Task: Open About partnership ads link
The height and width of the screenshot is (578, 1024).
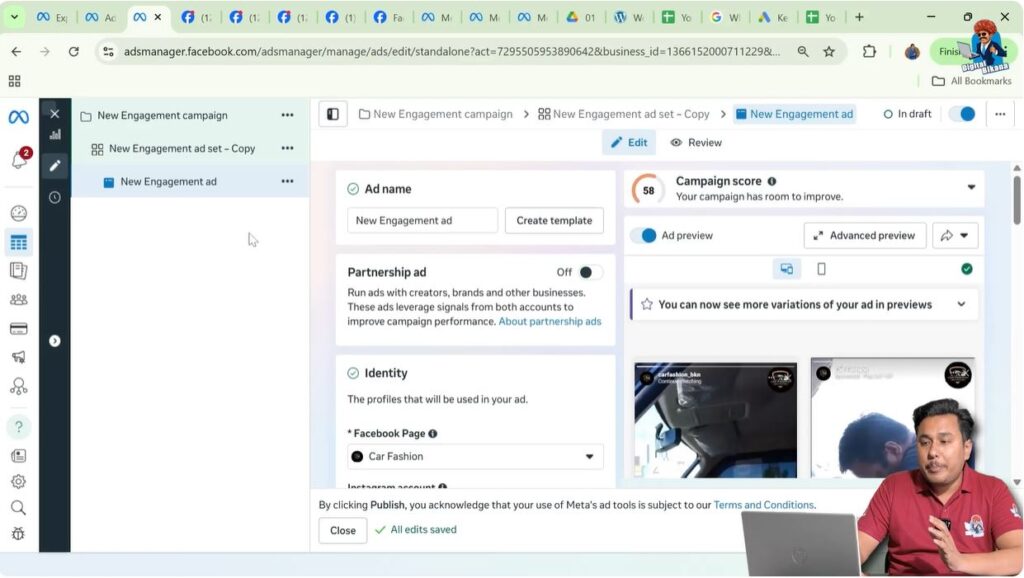Action: [x=550, y=321]
